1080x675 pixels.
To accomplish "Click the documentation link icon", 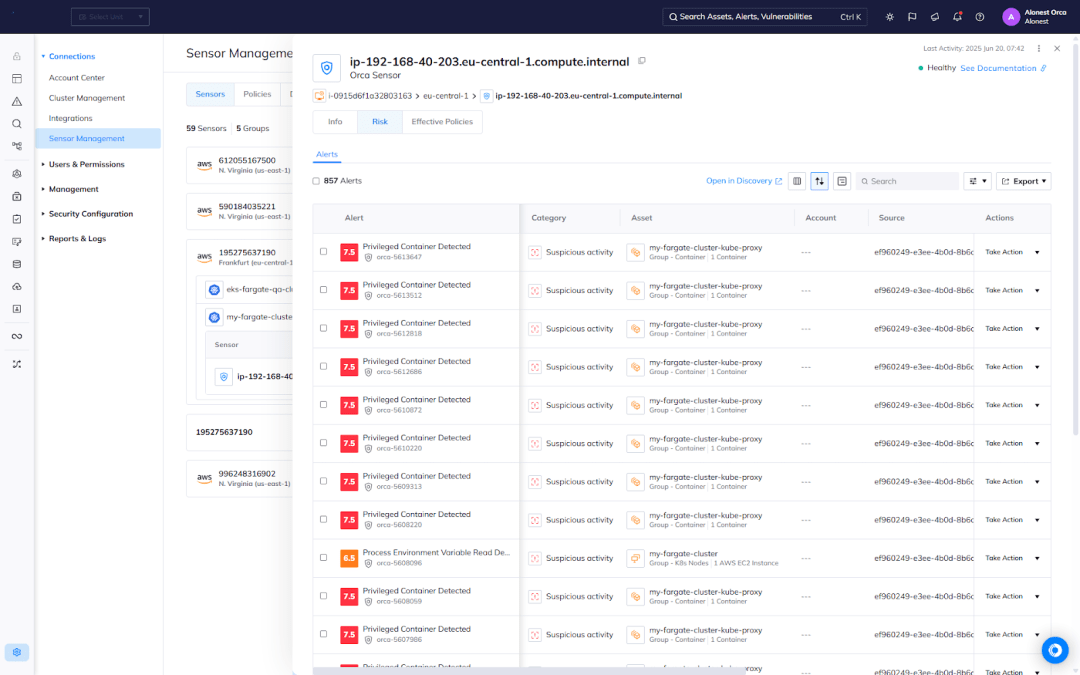I will (x=1043, y=68).
